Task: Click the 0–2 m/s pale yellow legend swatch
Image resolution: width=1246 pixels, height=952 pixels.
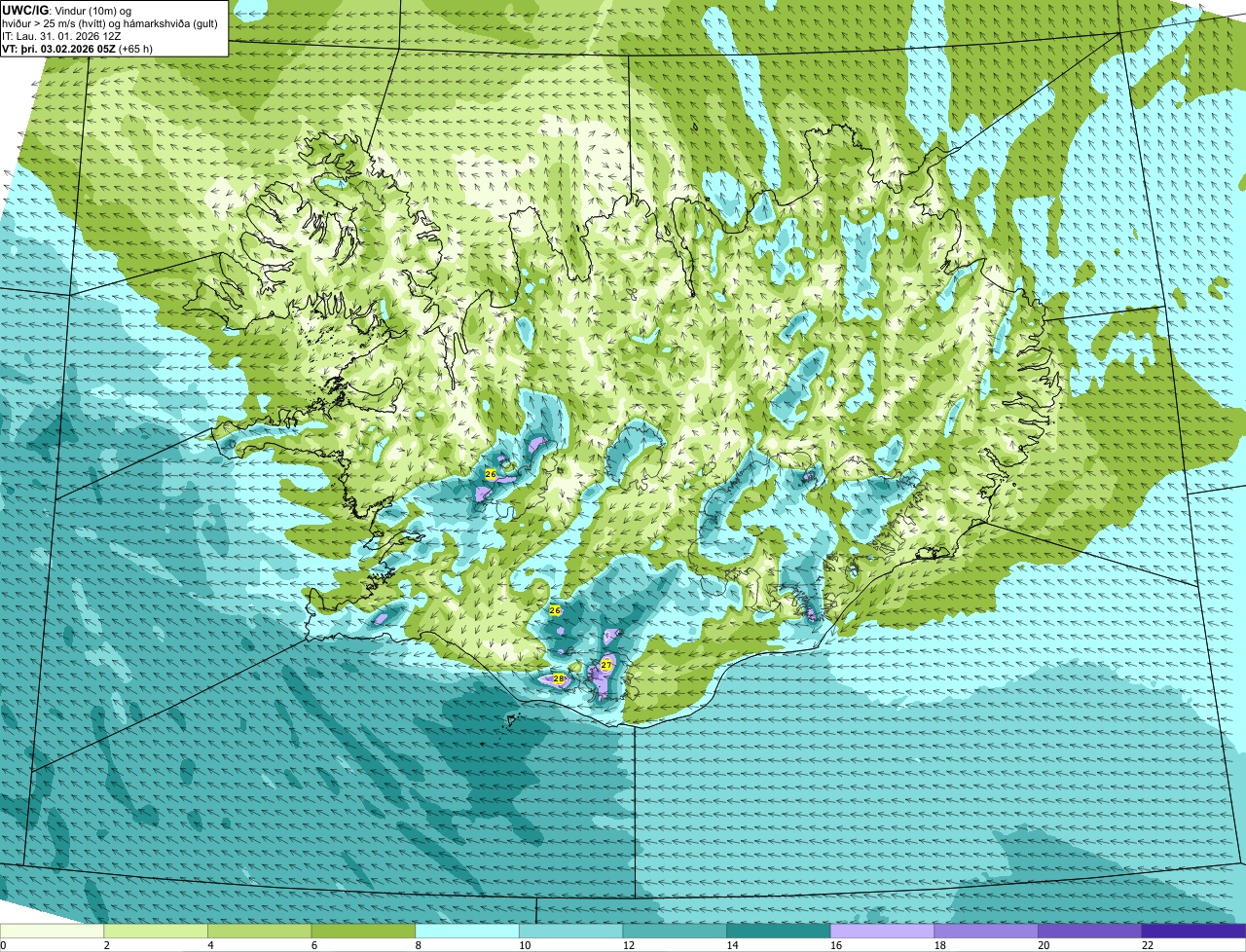Action: click(x=52, y=931)
